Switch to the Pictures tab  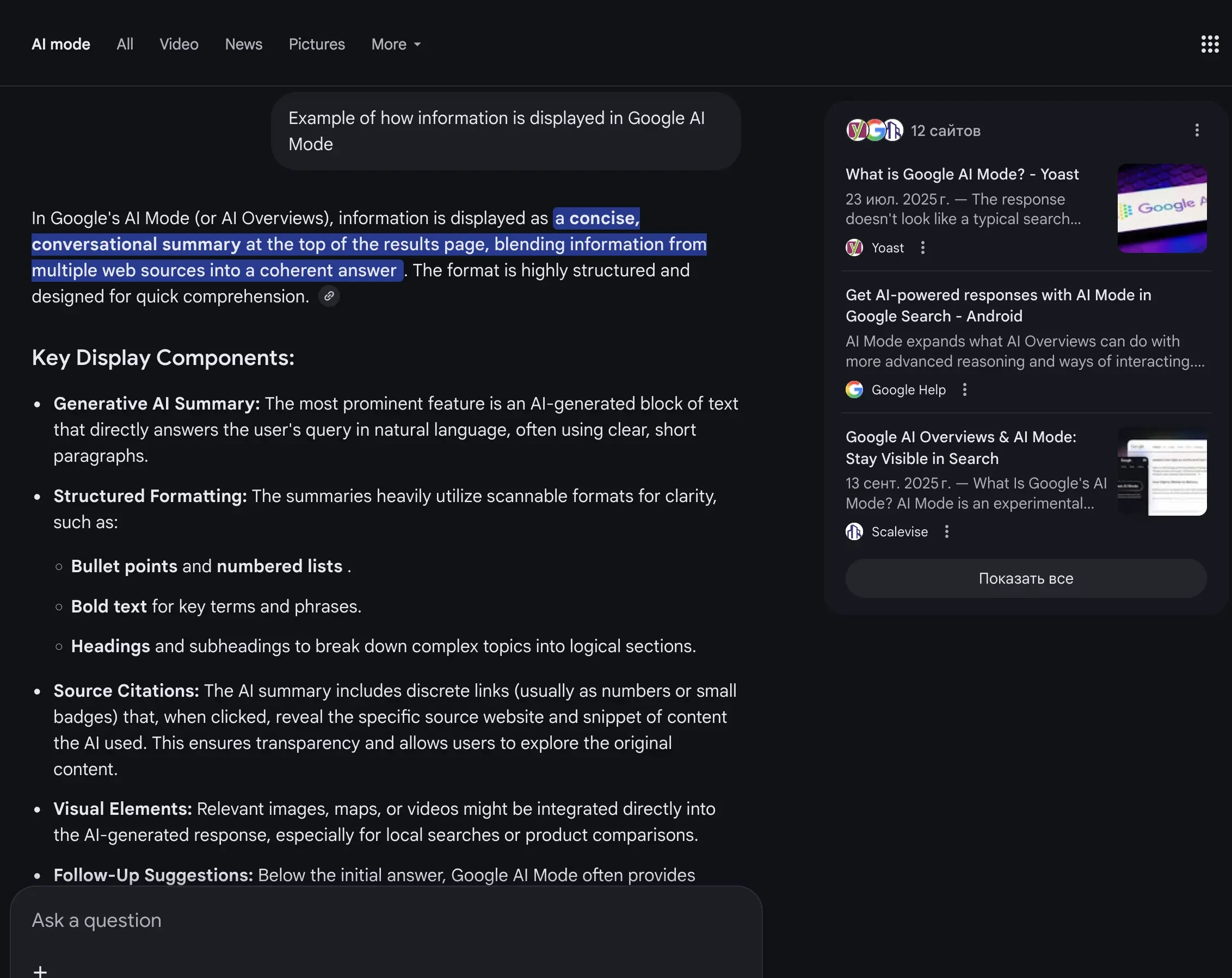tap(317, 44)
